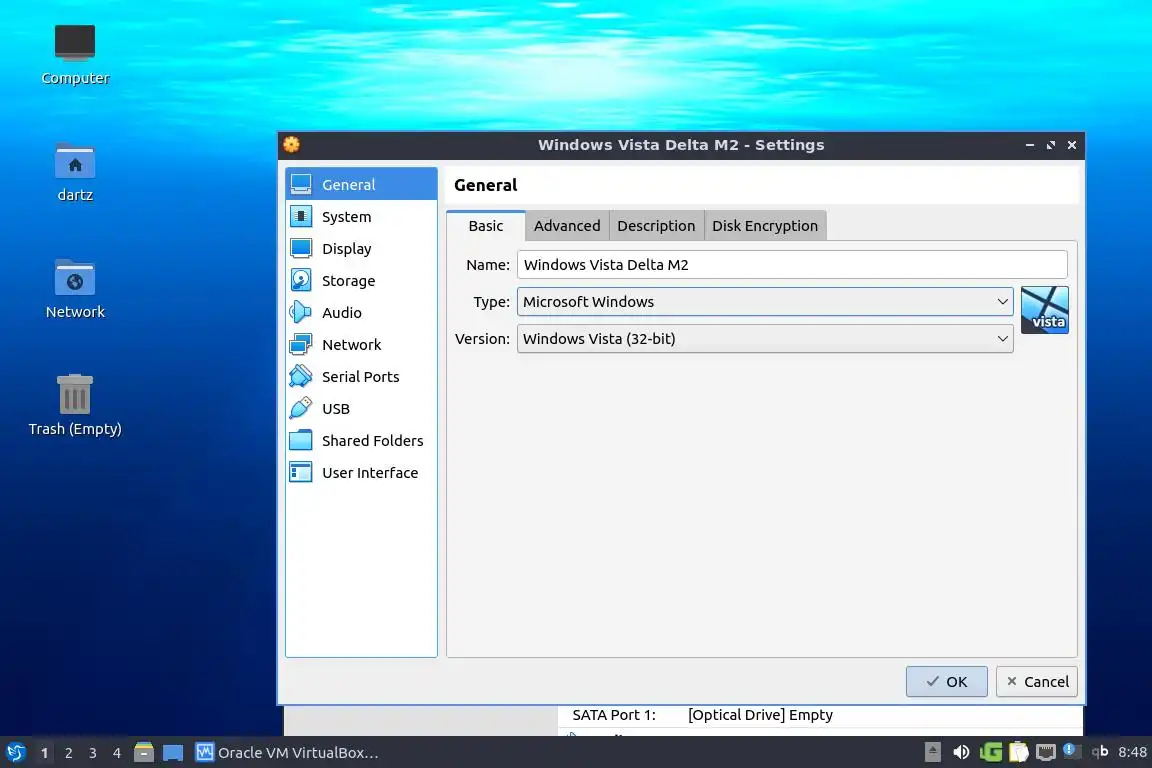Switch to workspace 4 in the panel
1152x768 pixels.
[117, 753]
